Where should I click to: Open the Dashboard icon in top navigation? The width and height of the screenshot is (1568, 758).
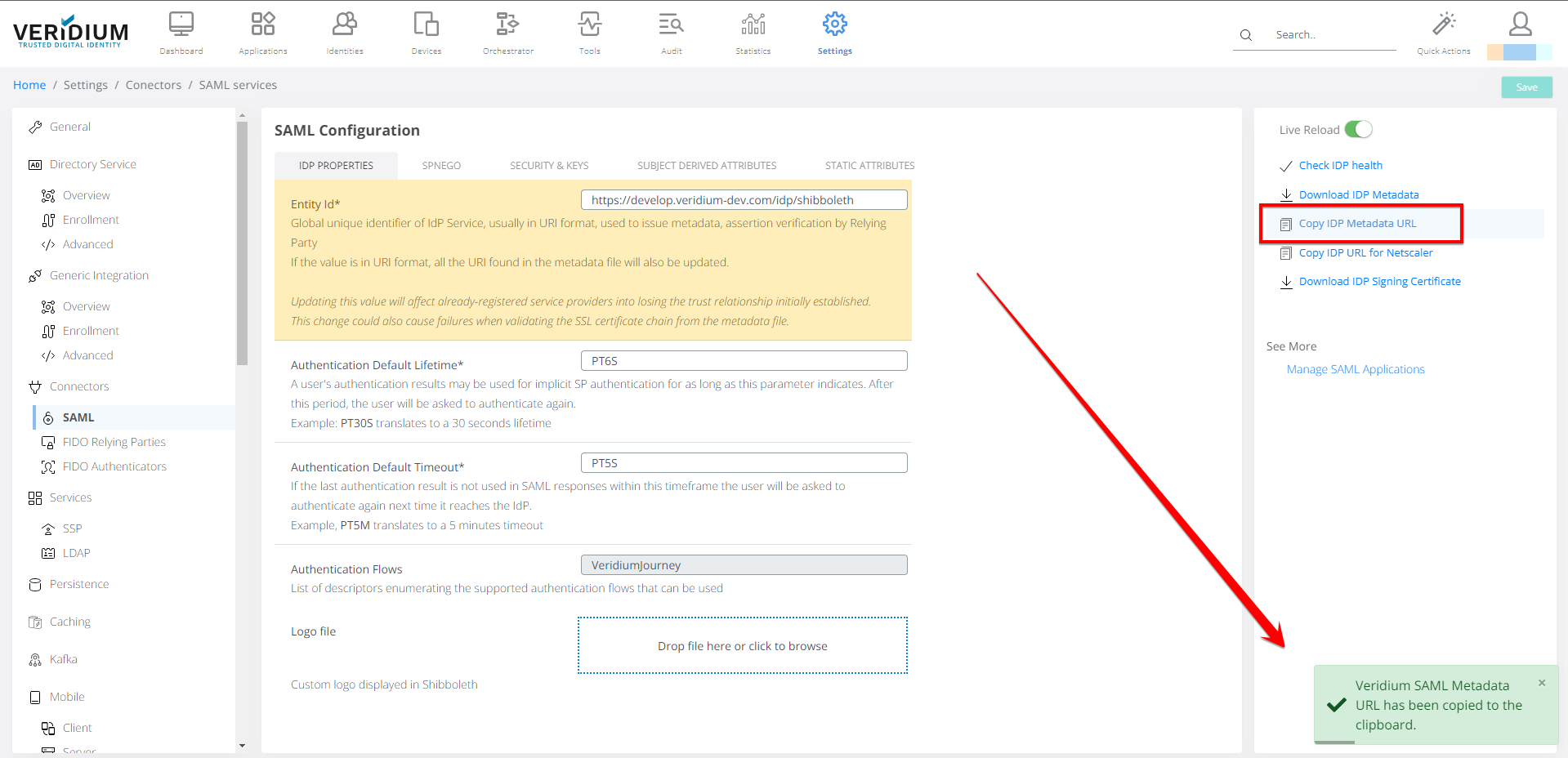tap(181, 25)
